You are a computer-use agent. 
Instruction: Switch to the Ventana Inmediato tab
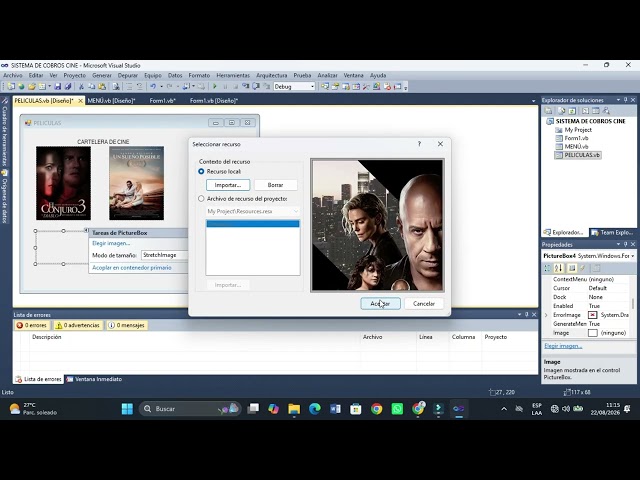[x=94, y=379]
